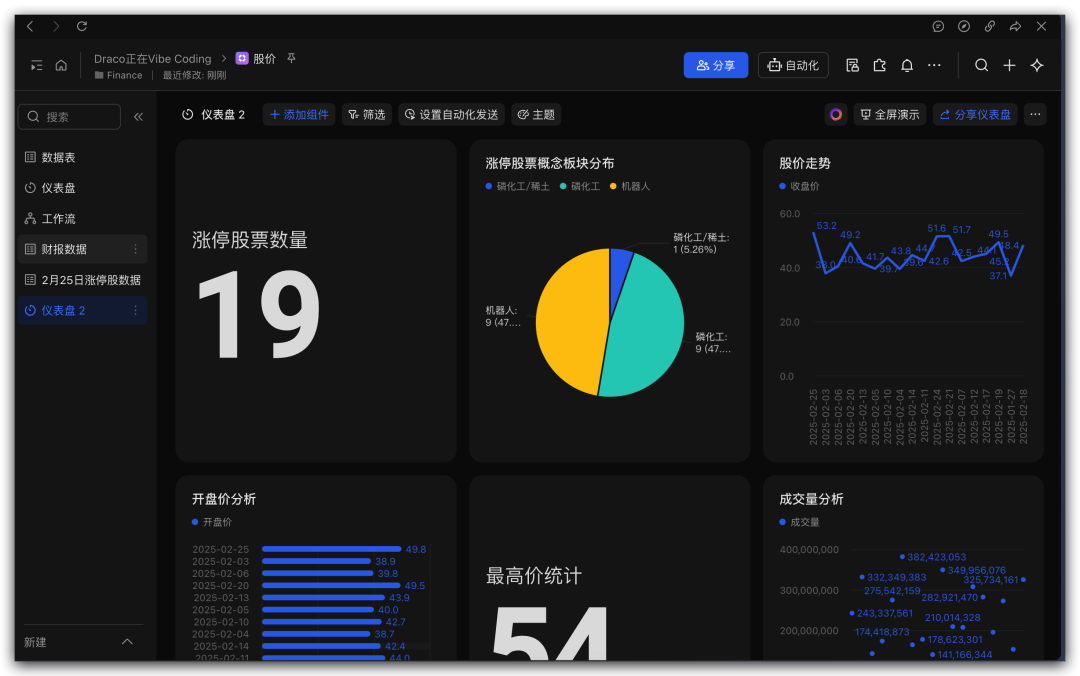Open the extensions puzzle icon
The width and height of the screenshot is (1080, 676).
click(880, 65)
